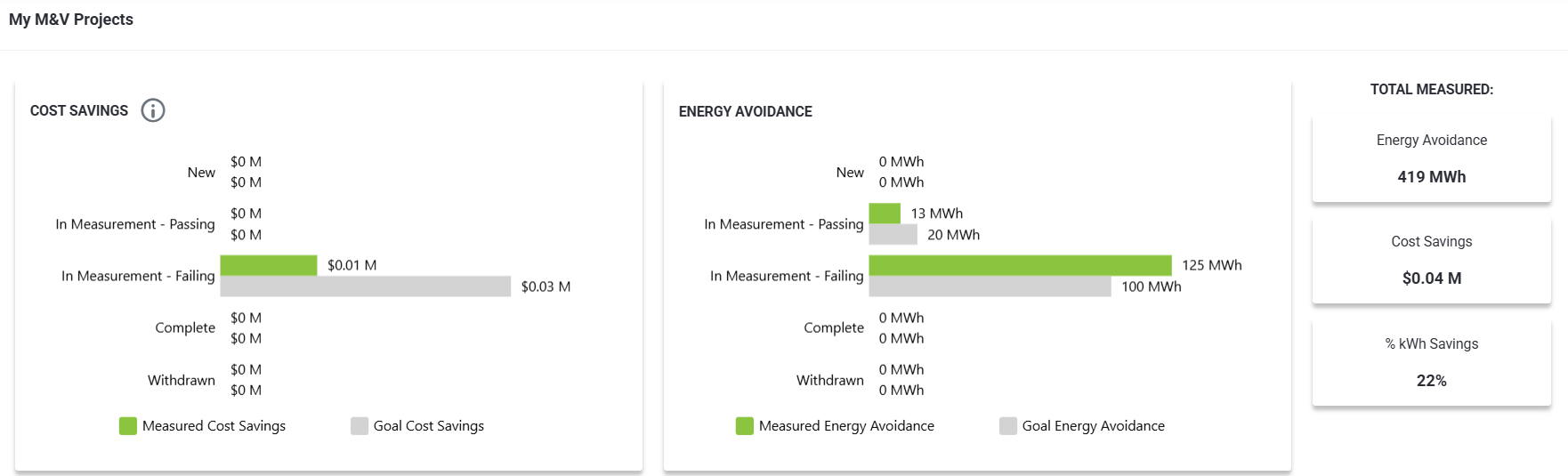Click the green $0.01 M measured cost bar
This screenshot has width=1568, height=476.
tap(269, 265)
